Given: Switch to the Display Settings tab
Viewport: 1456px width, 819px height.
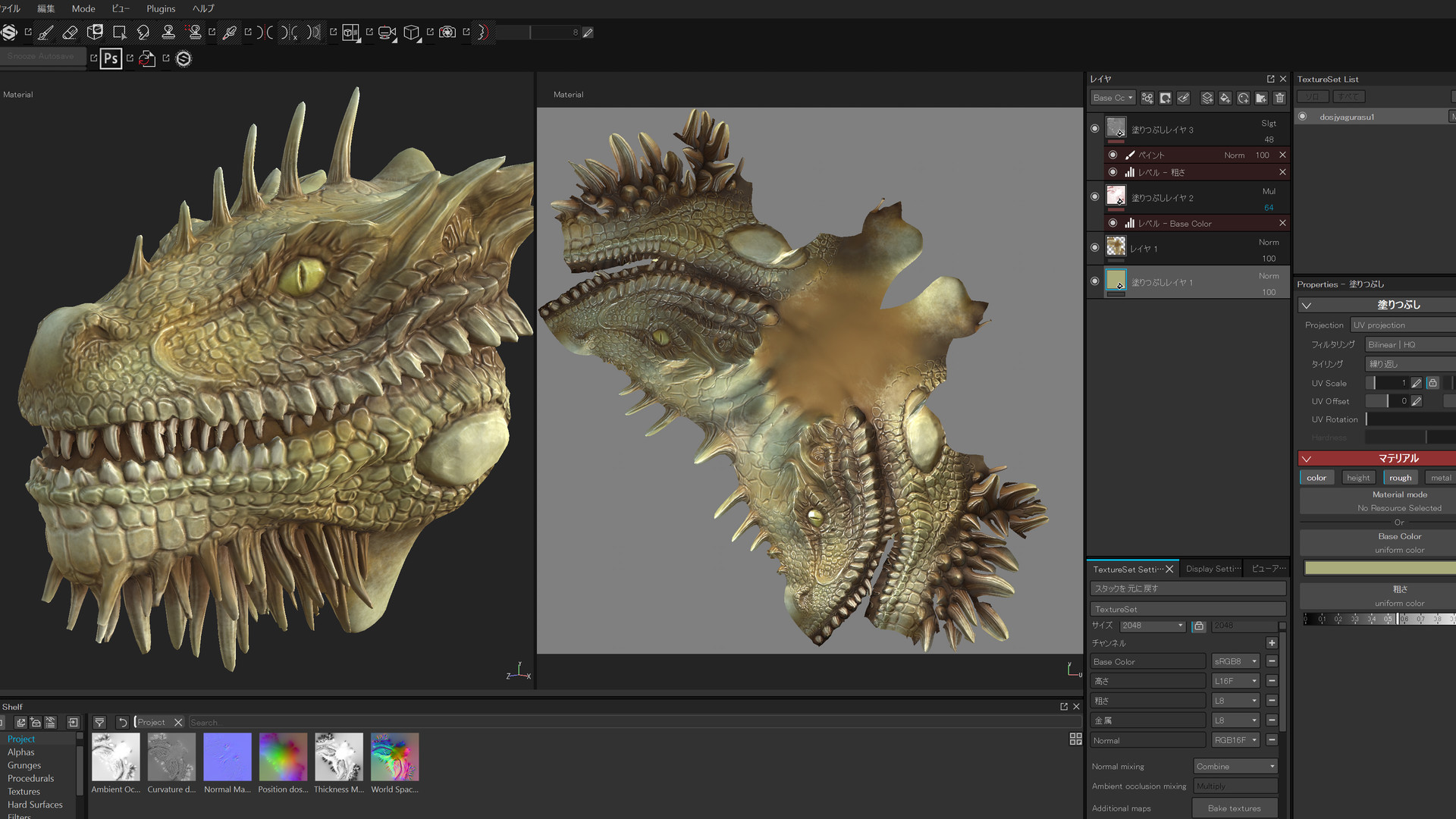Looking at the screenshot, I should pos(1213,569).
